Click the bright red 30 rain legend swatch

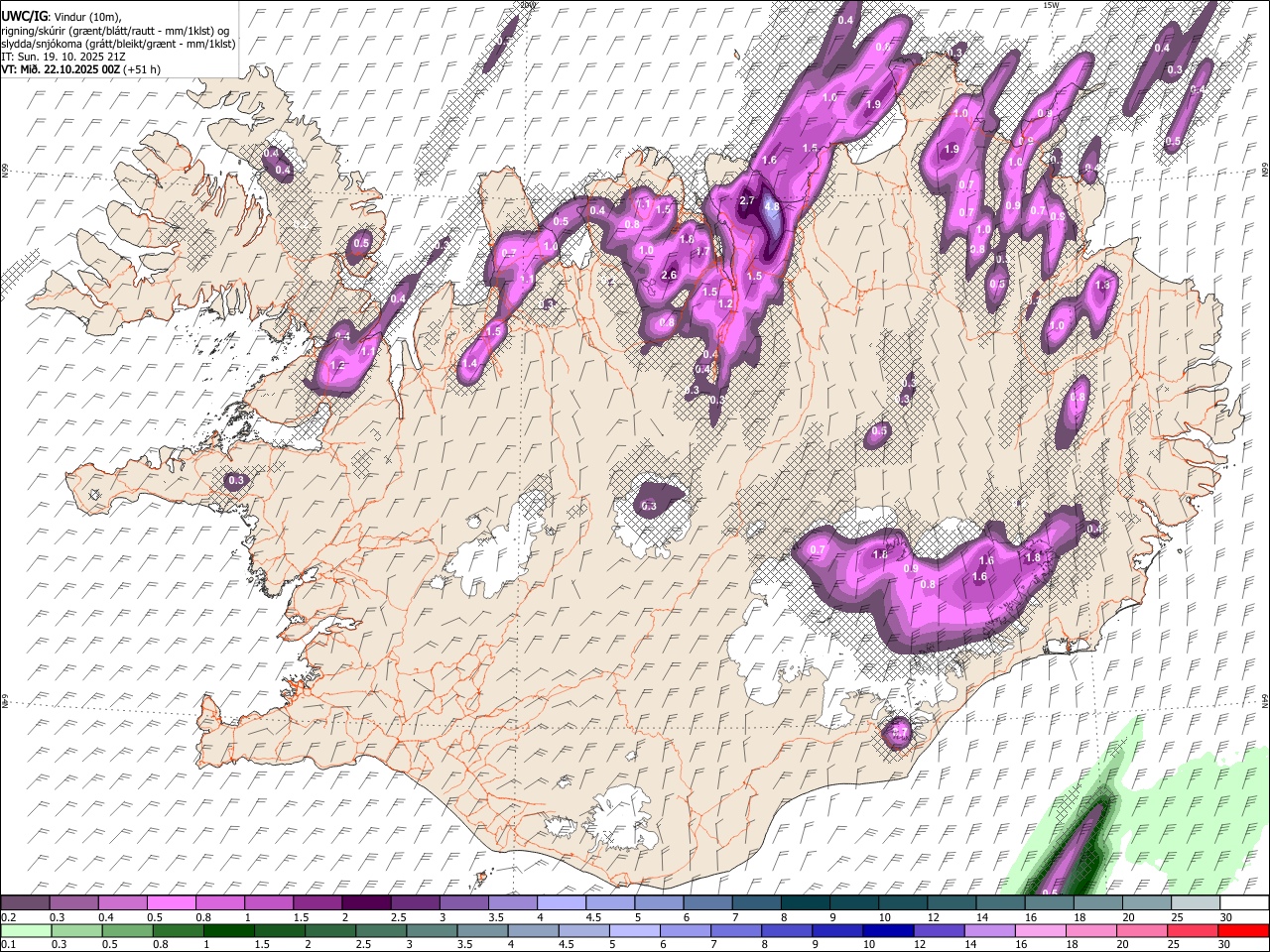click(x=1243, y=930)
